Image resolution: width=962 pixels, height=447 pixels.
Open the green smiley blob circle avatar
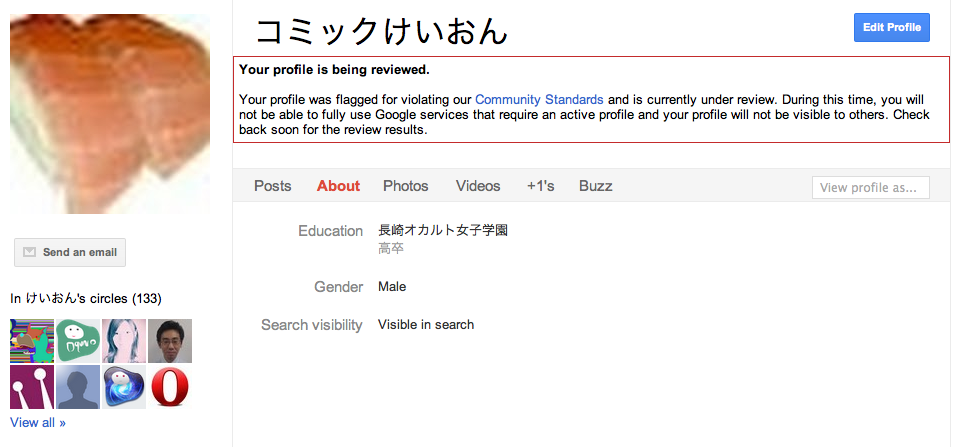click(78, 341)
